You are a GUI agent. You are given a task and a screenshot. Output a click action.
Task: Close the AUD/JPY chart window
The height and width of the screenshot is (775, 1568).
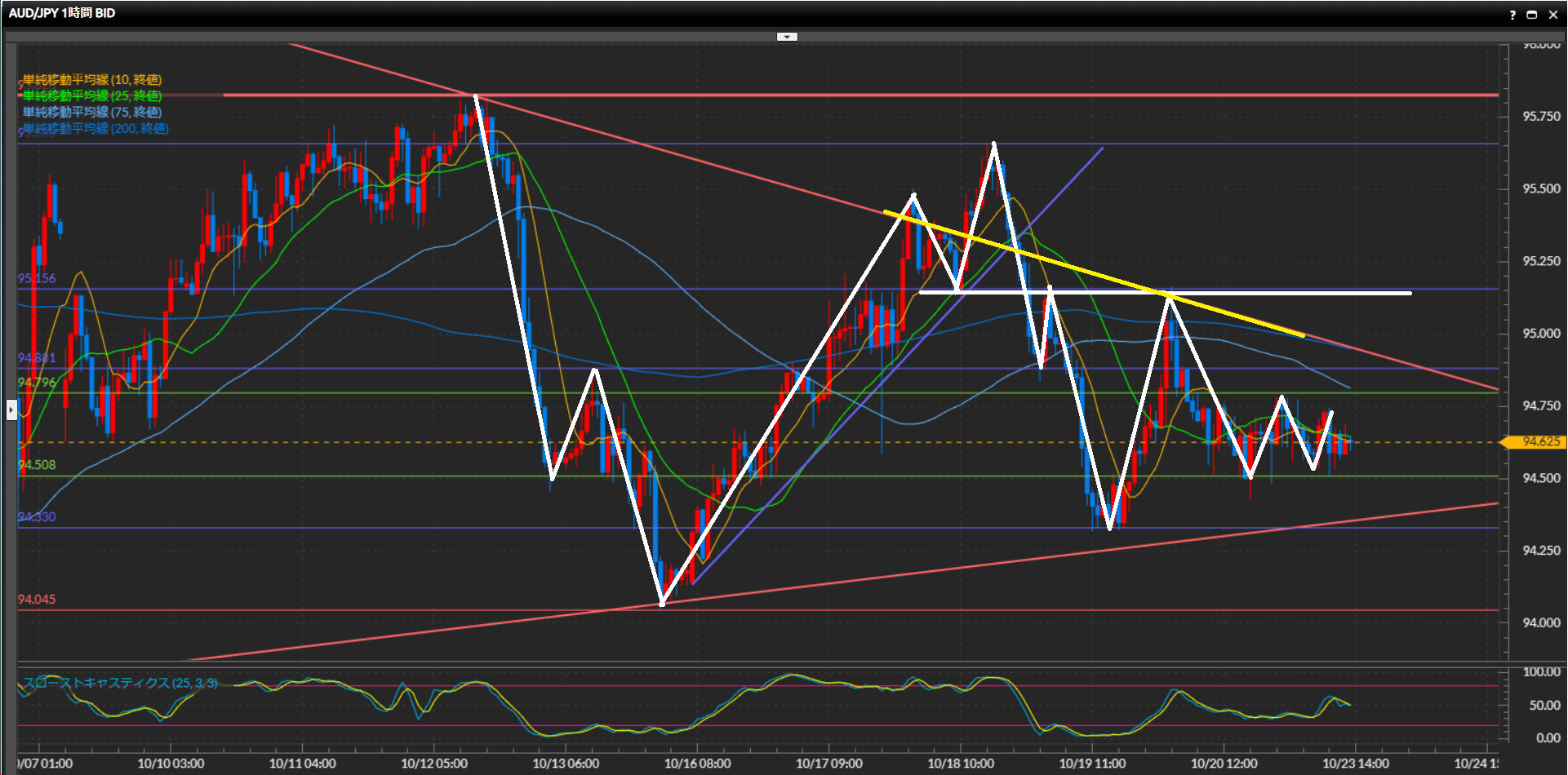[1553, 15]
